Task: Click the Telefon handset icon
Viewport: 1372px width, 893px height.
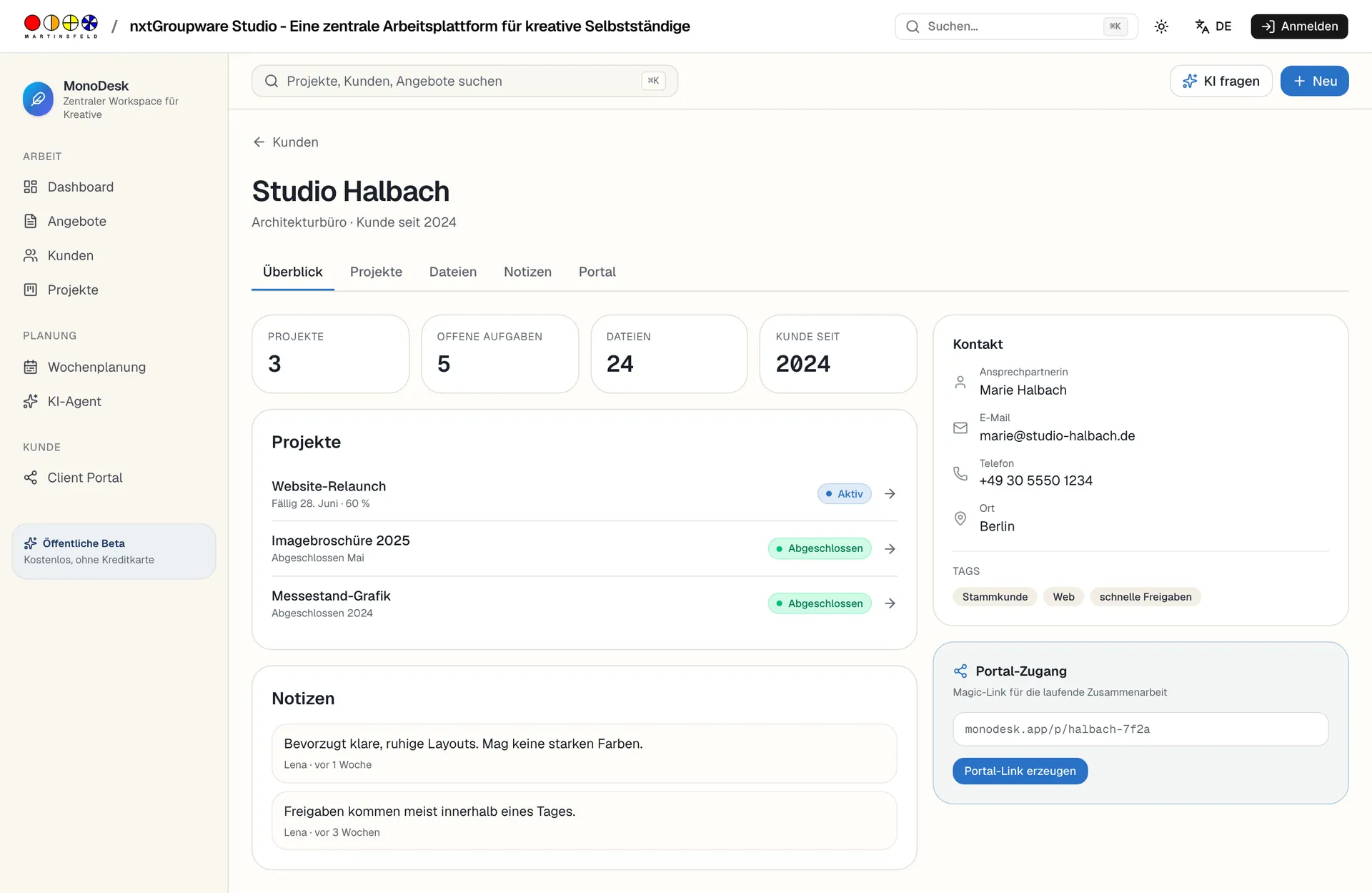Action: 960,473
